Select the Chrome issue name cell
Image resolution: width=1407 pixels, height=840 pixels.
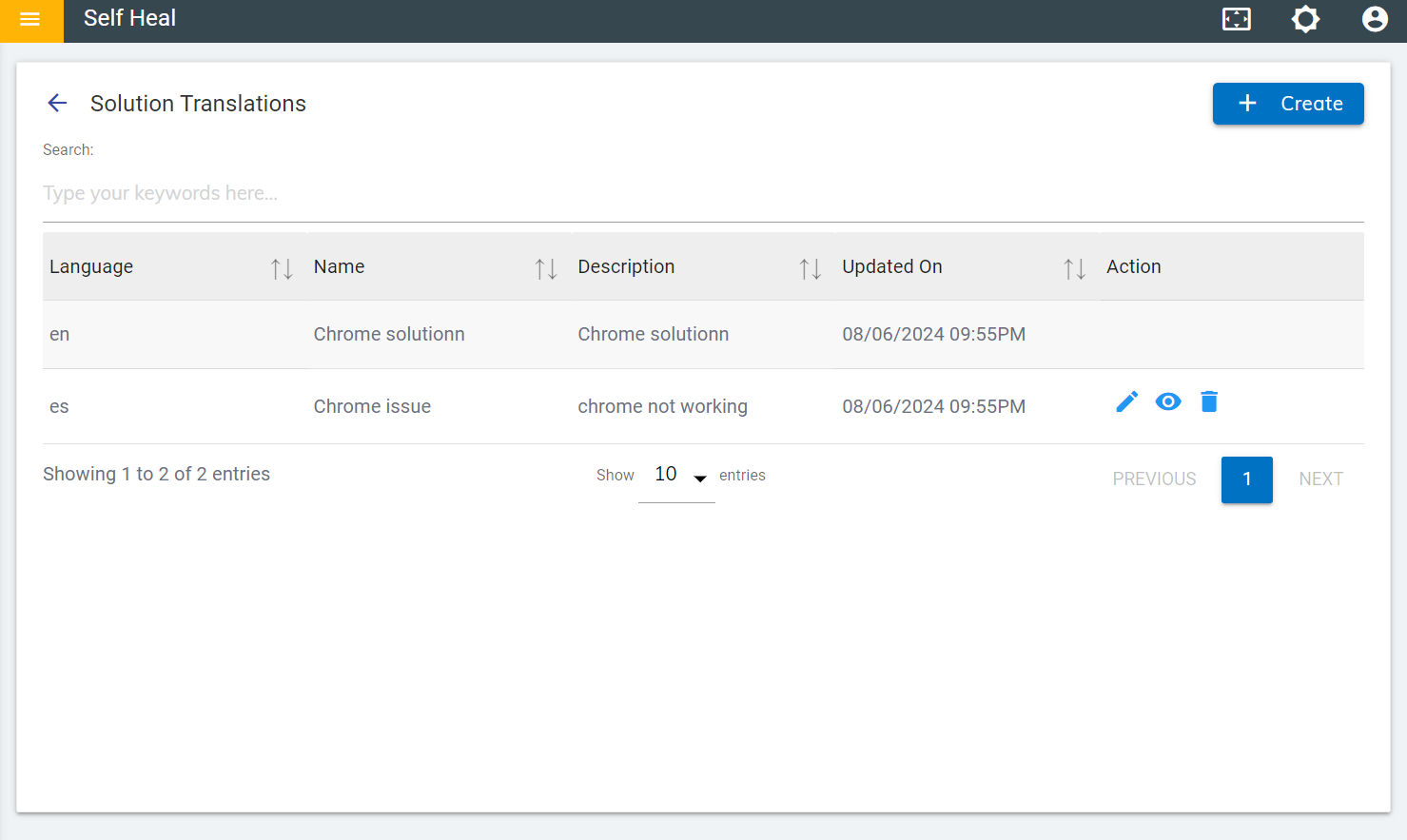(372, 407)
